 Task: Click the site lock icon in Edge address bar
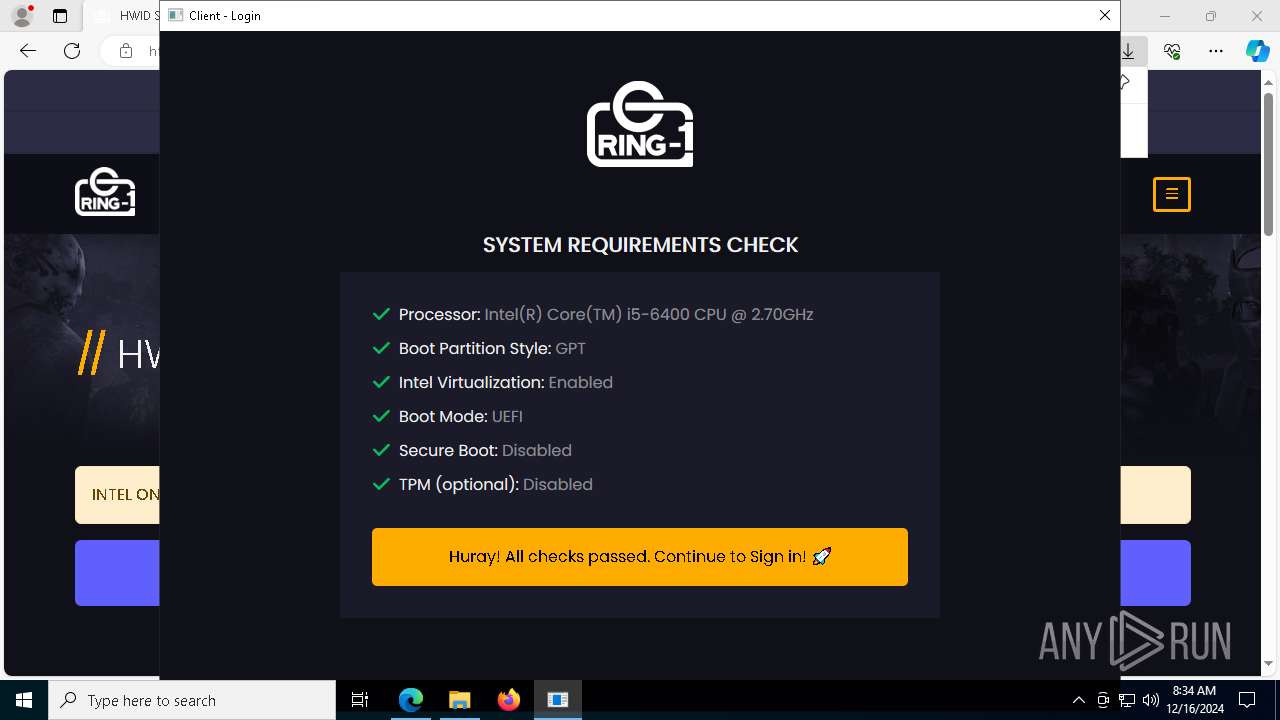pos(126,51)
